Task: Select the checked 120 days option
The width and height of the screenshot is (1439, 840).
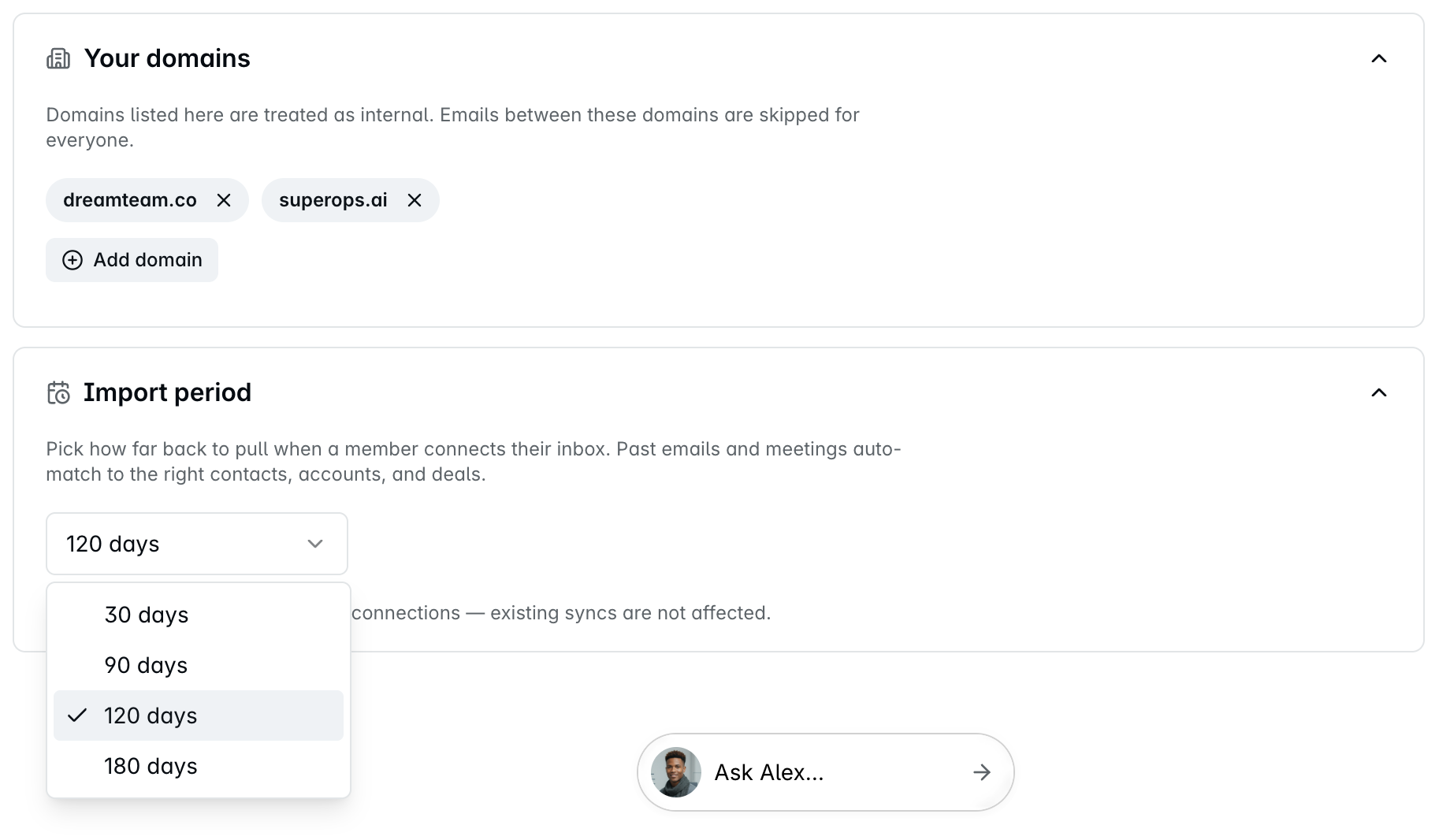Action: pos(199,715)
